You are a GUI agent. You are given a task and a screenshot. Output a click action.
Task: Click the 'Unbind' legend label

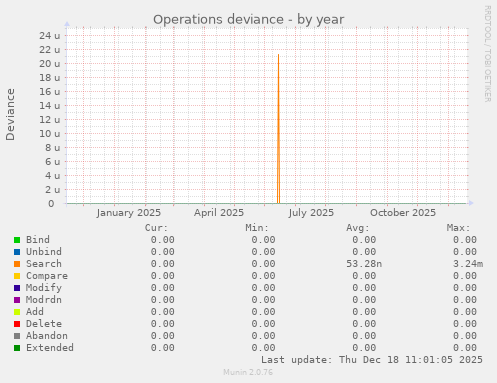(44, 252)
